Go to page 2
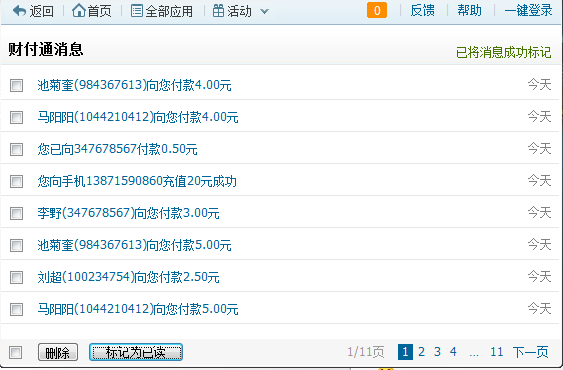 422,352
